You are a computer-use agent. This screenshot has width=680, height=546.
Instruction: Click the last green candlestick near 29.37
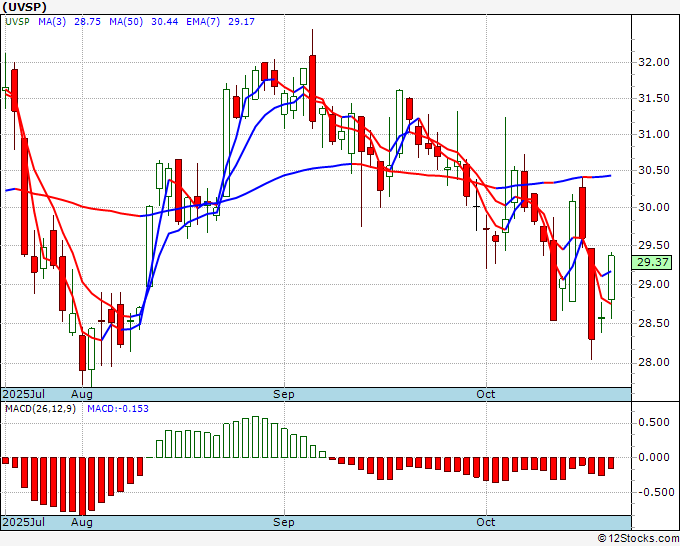click(x=611, y=278)
